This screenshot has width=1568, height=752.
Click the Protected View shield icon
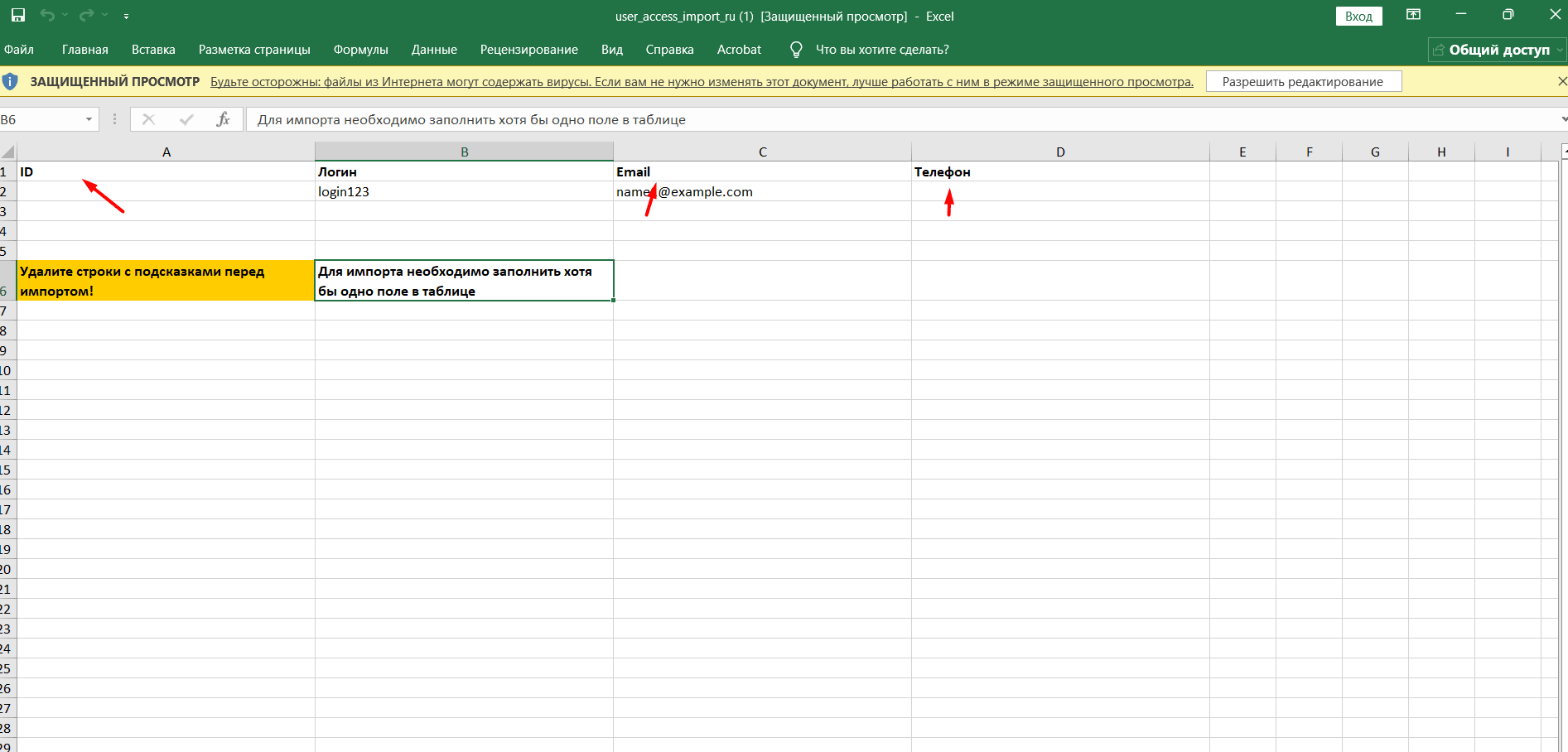coord(10,81)
